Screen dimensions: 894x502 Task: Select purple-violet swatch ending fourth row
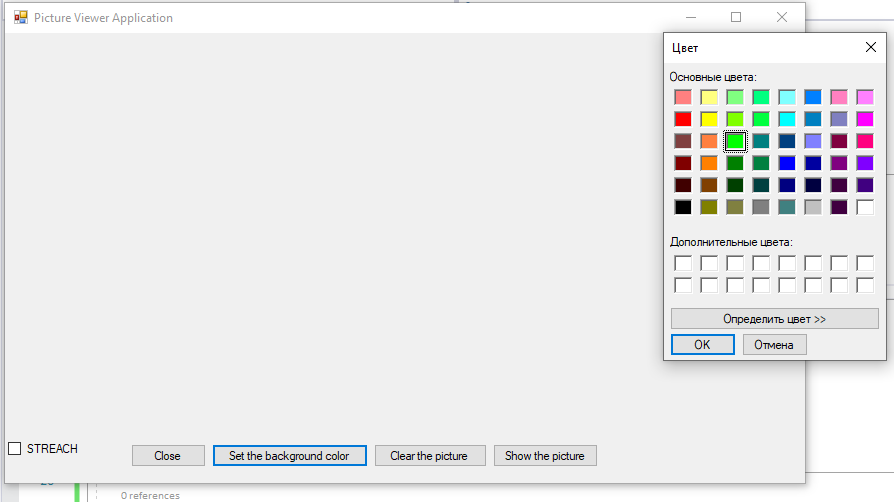click(x=865, y=163)
